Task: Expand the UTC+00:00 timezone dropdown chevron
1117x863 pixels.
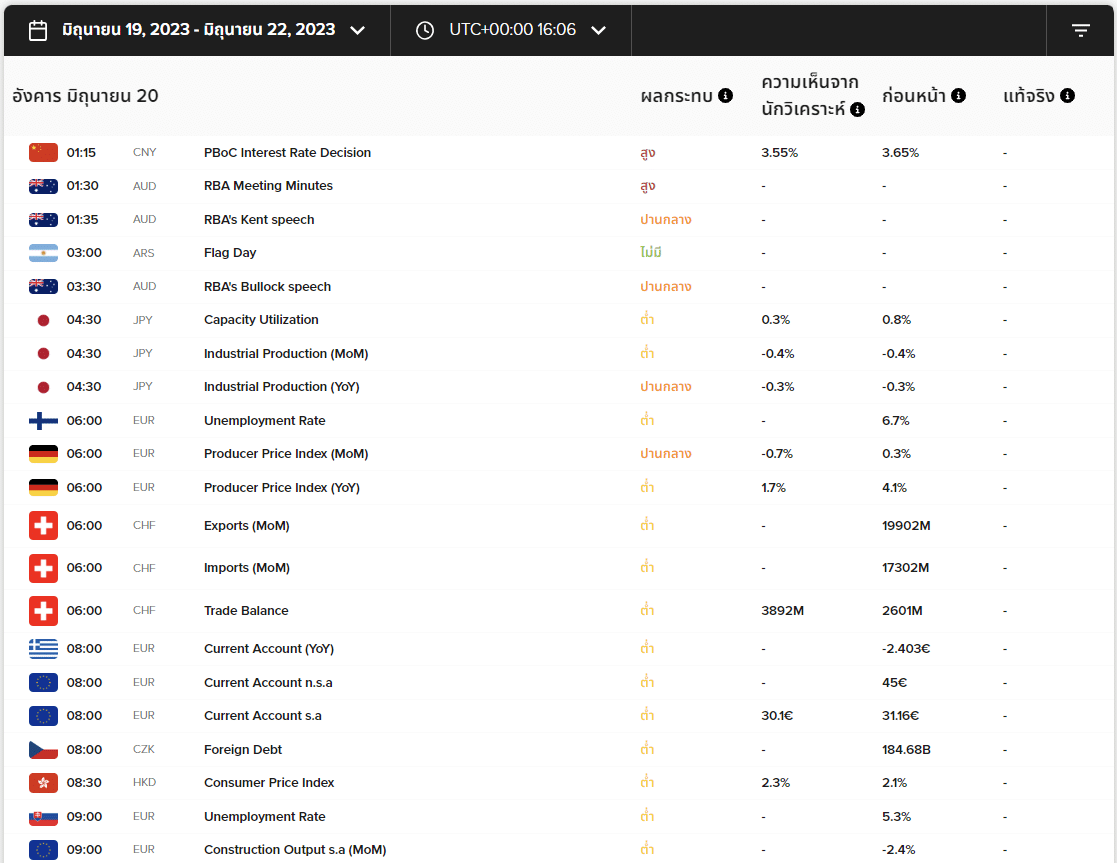Action: pyautogui.click(x=598, y=31)
